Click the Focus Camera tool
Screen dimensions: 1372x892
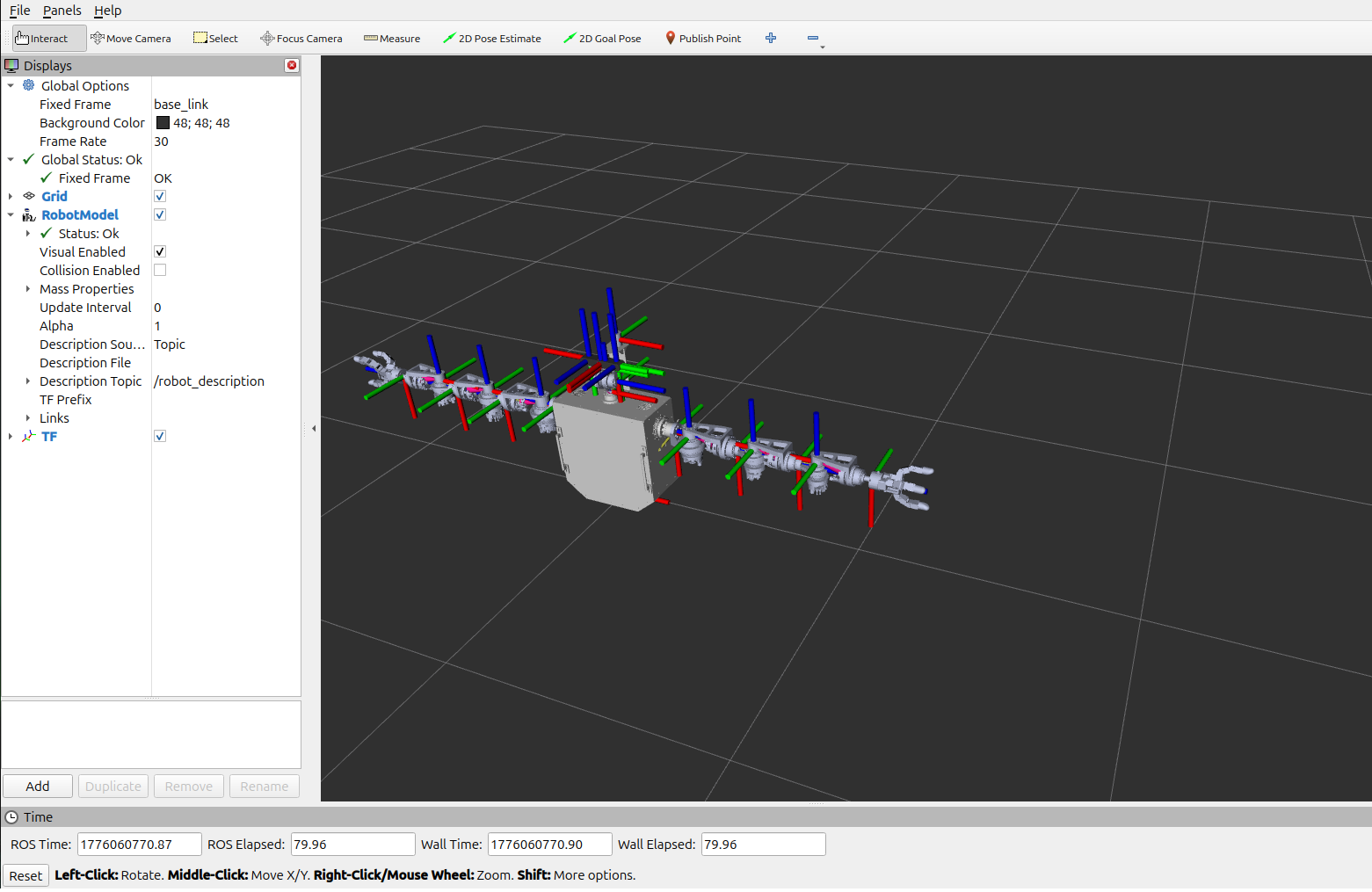(x=301, y=39)
